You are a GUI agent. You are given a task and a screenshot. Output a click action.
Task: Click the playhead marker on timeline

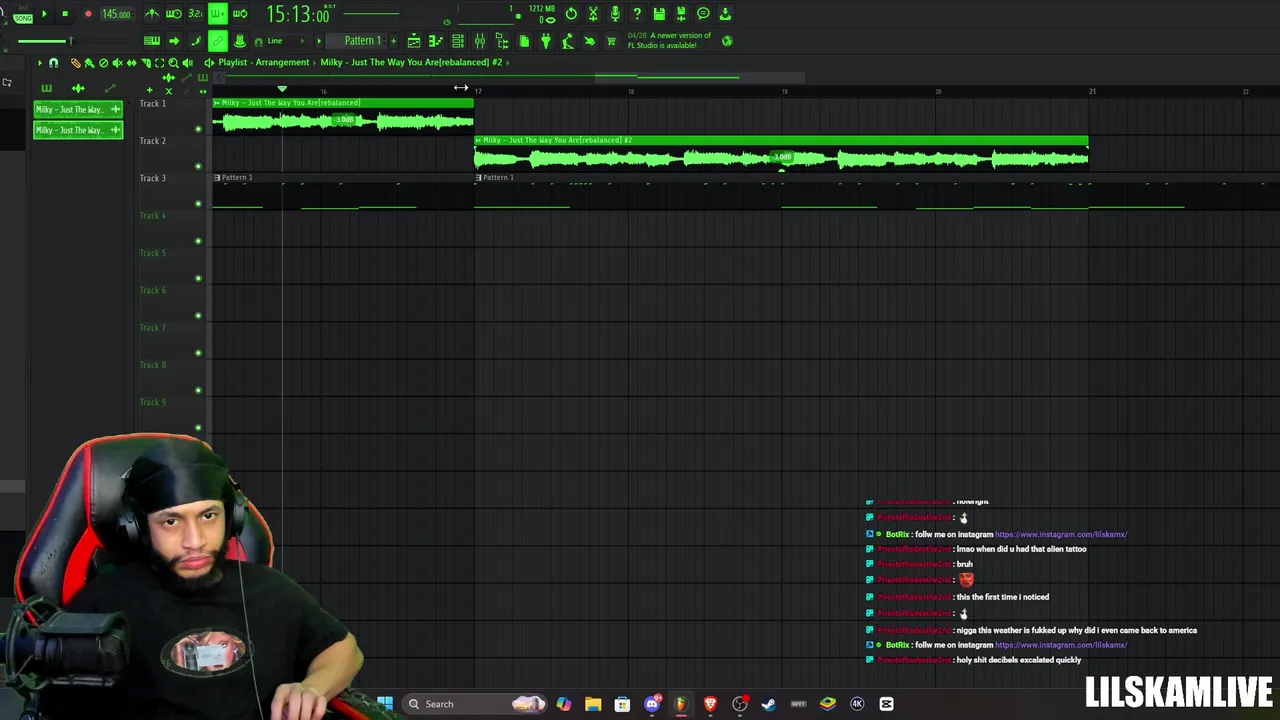point(282,89)
